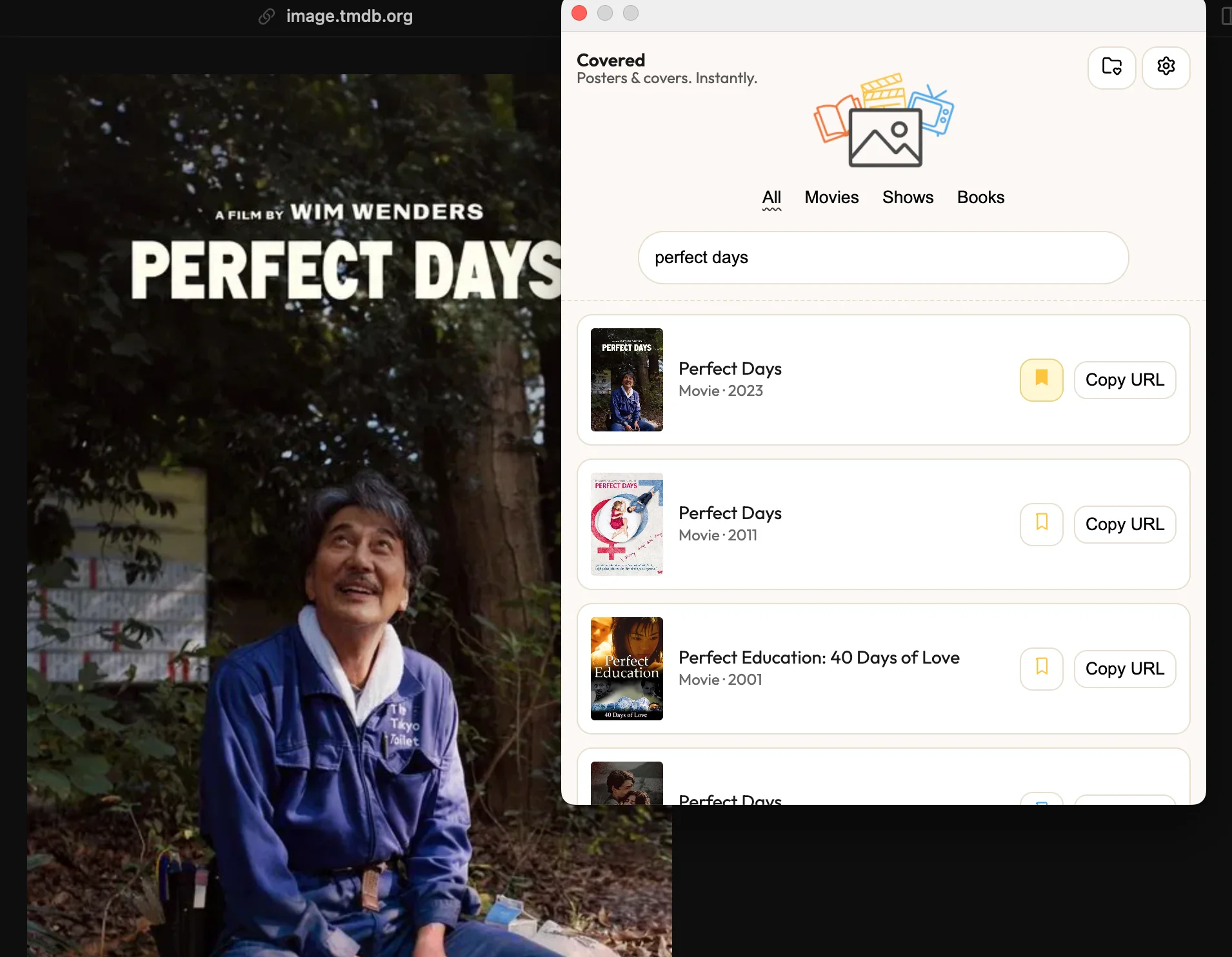The image size is (1232, 957).
Task: Switch to the Books tab
Action: 980,197
